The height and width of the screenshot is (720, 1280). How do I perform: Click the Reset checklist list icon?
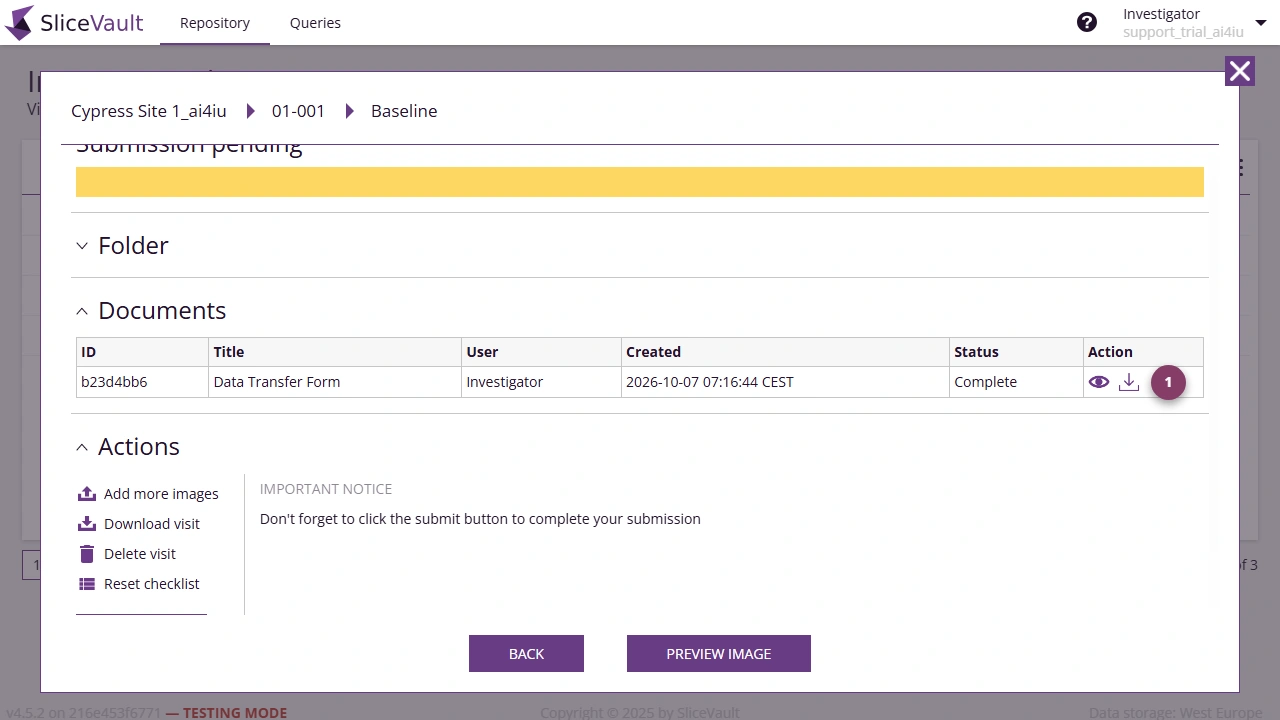tap(87, 584)
